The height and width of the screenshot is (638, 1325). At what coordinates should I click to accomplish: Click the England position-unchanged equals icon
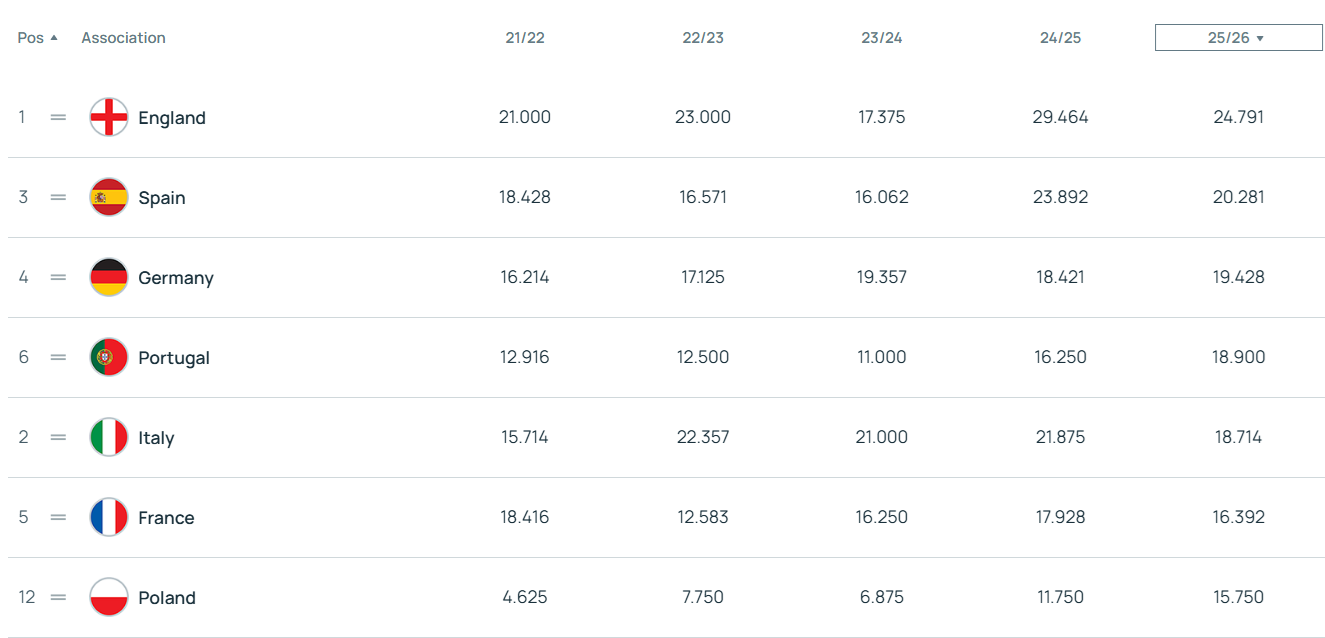point(58,117)
